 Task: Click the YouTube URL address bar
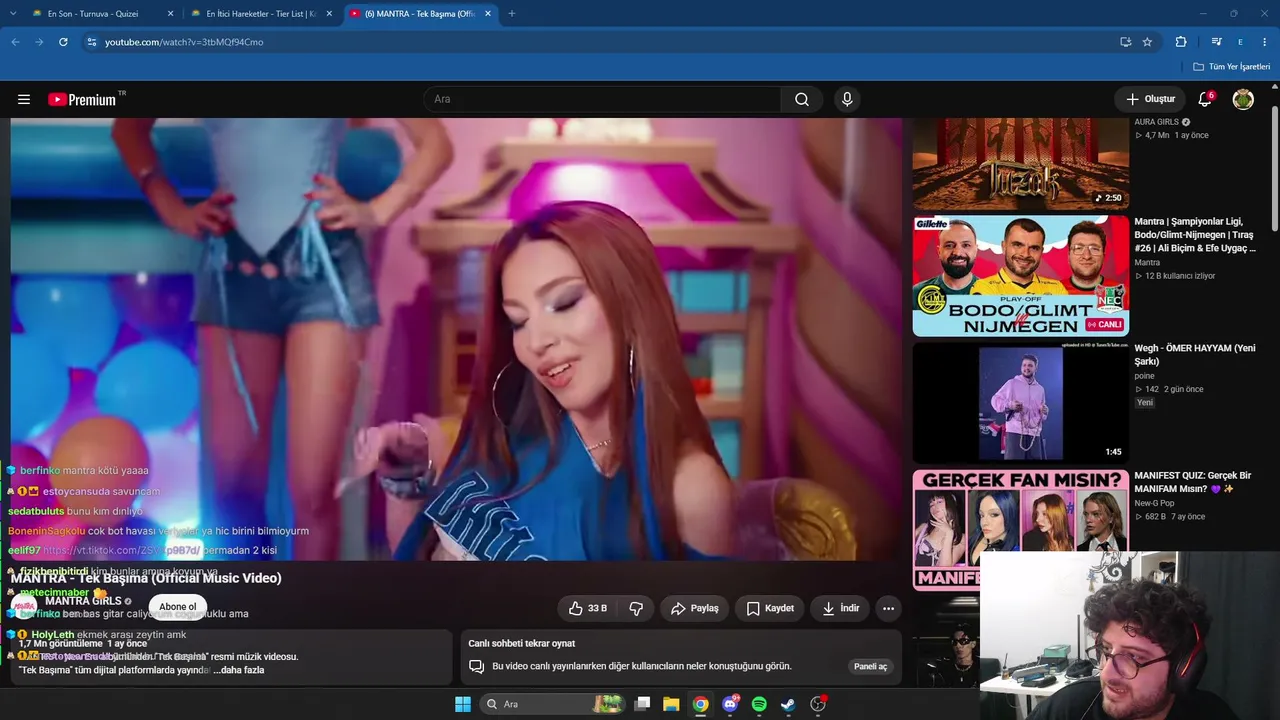click(600, 42)
